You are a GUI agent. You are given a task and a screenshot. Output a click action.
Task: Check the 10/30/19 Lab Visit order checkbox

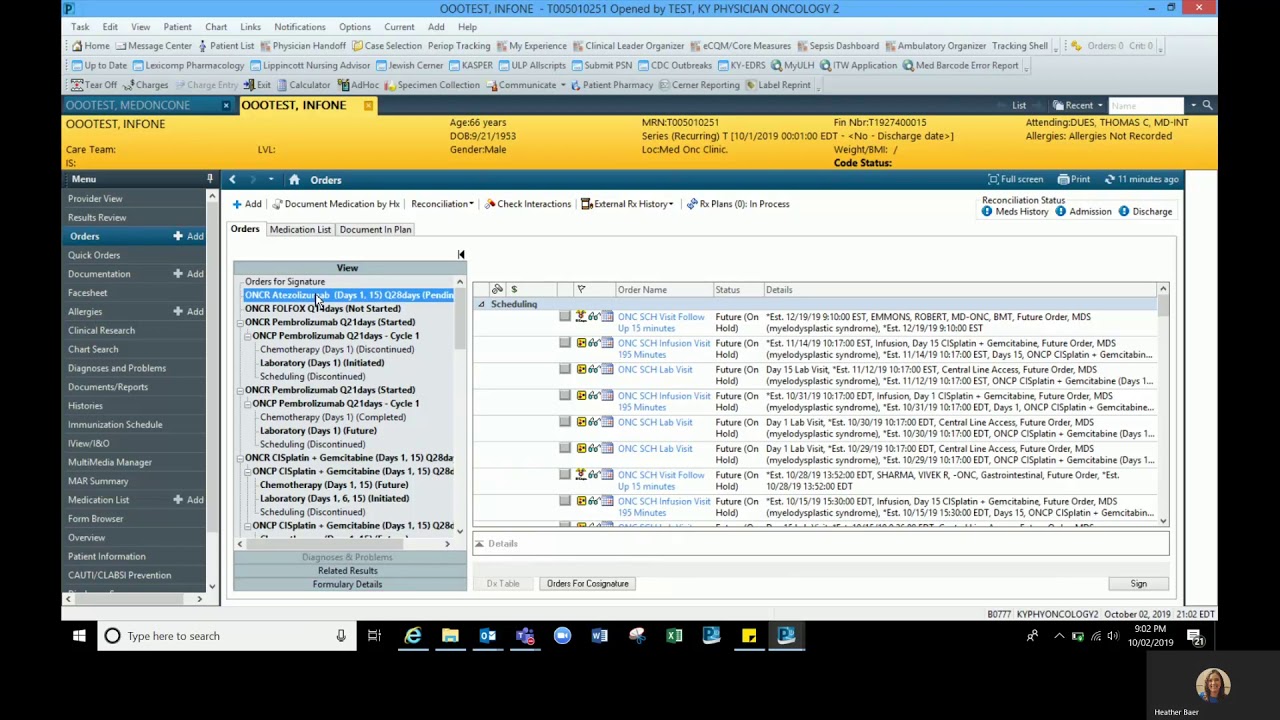click(565, 422)
